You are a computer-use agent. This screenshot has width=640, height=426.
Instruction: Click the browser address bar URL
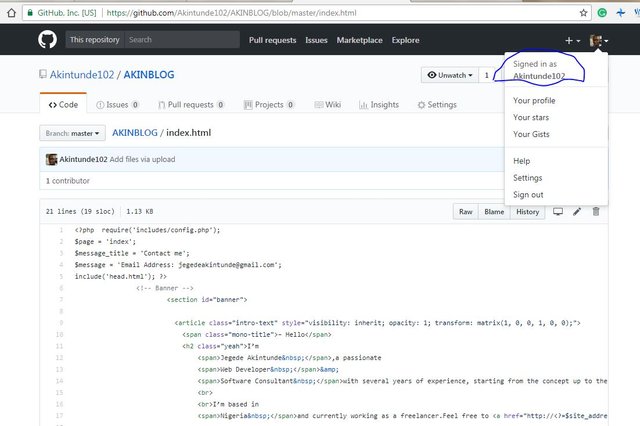pos(231,13)
